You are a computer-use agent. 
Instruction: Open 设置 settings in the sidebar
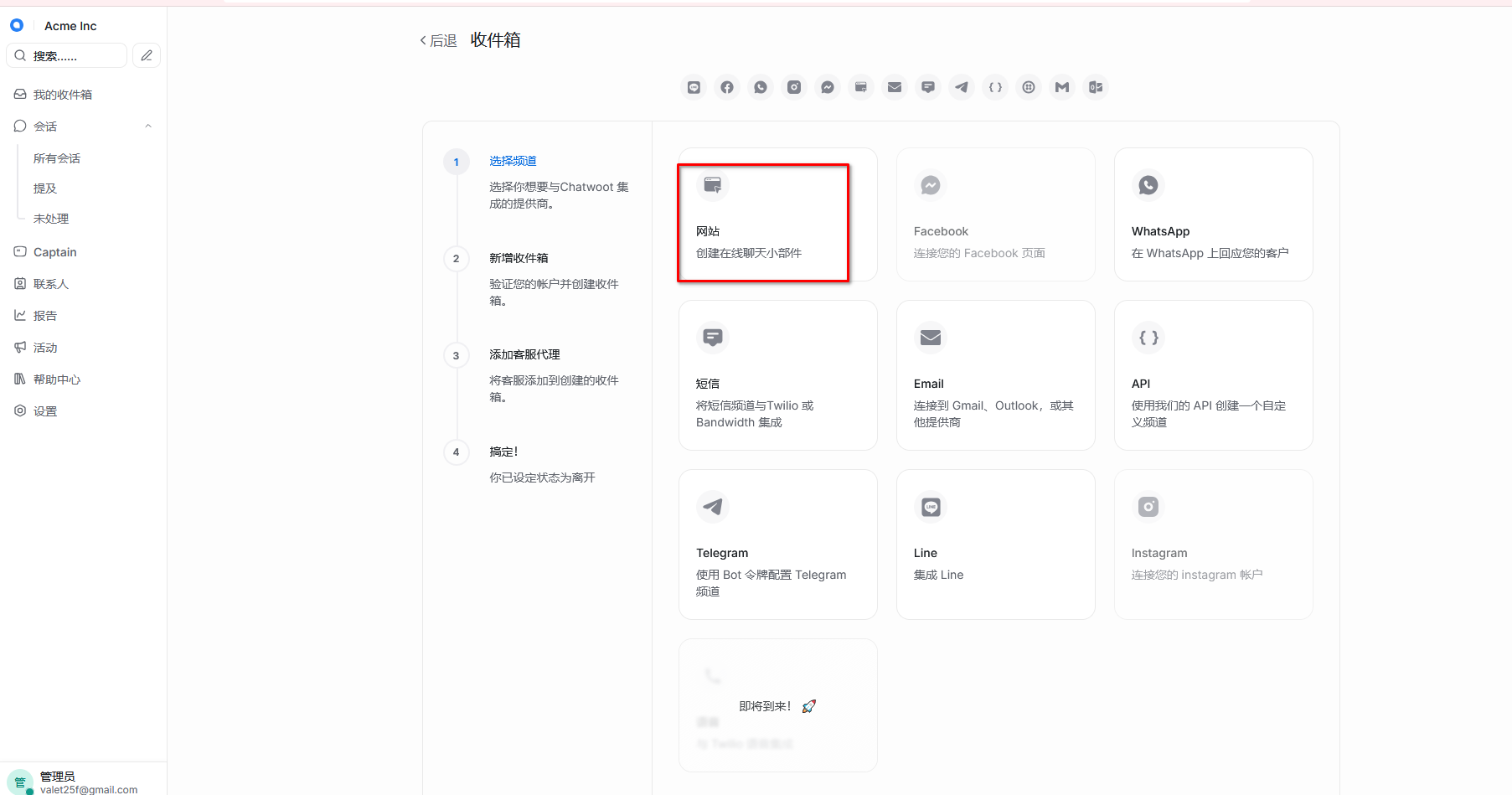[x=45, y=411]
